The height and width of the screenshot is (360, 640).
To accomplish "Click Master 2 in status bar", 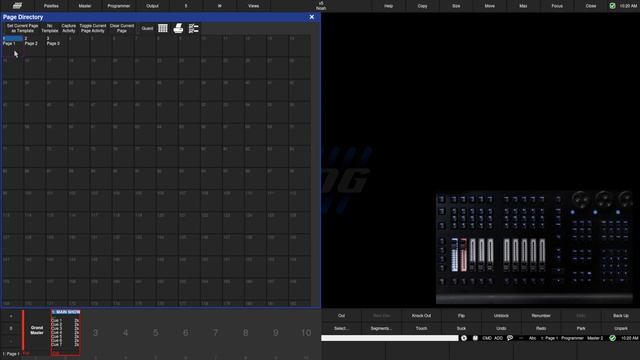I will (x=595, y=338).
